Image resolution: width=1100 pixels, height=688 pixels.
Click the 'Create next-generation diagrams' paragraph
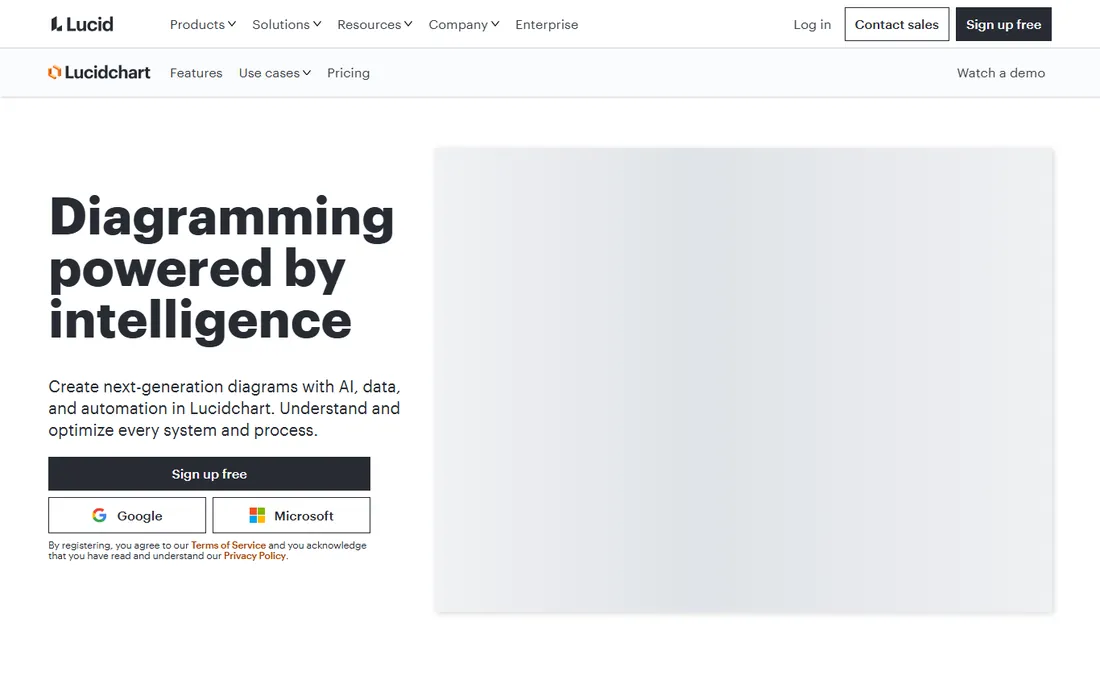(224, 408)
